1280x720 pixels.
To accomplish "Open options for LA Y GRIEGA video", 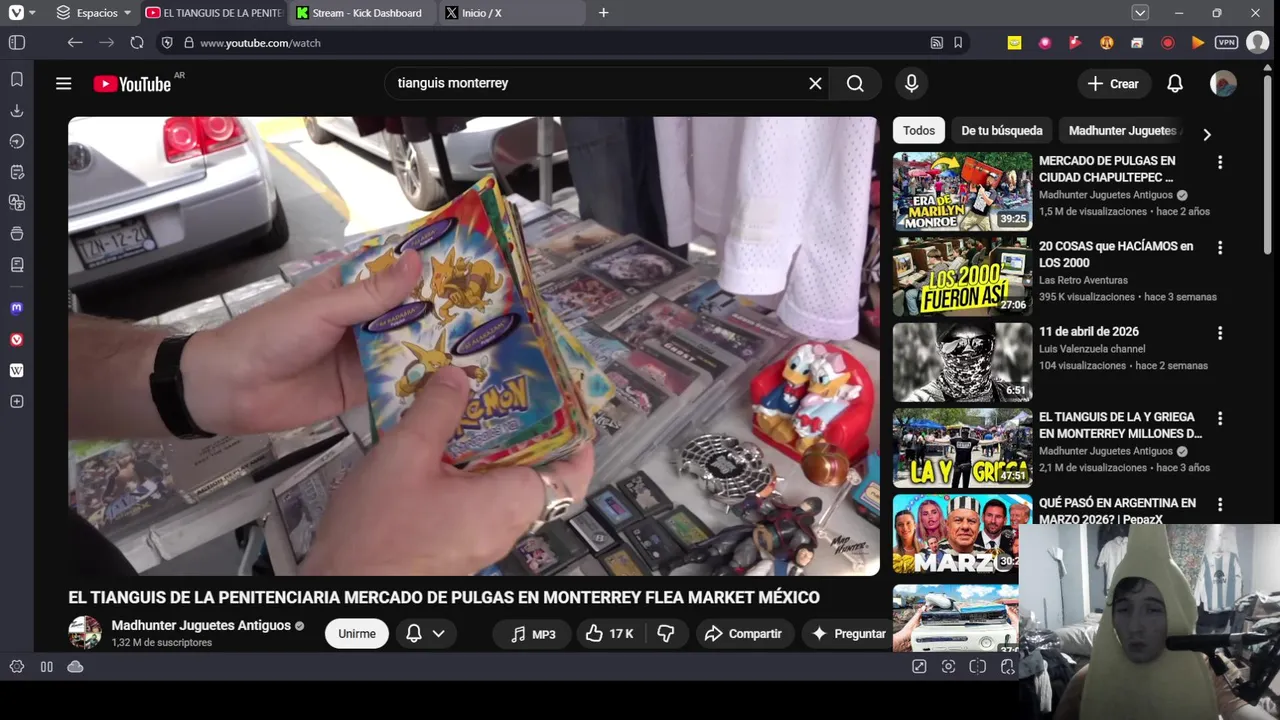I will click(x=1220, y=418).
